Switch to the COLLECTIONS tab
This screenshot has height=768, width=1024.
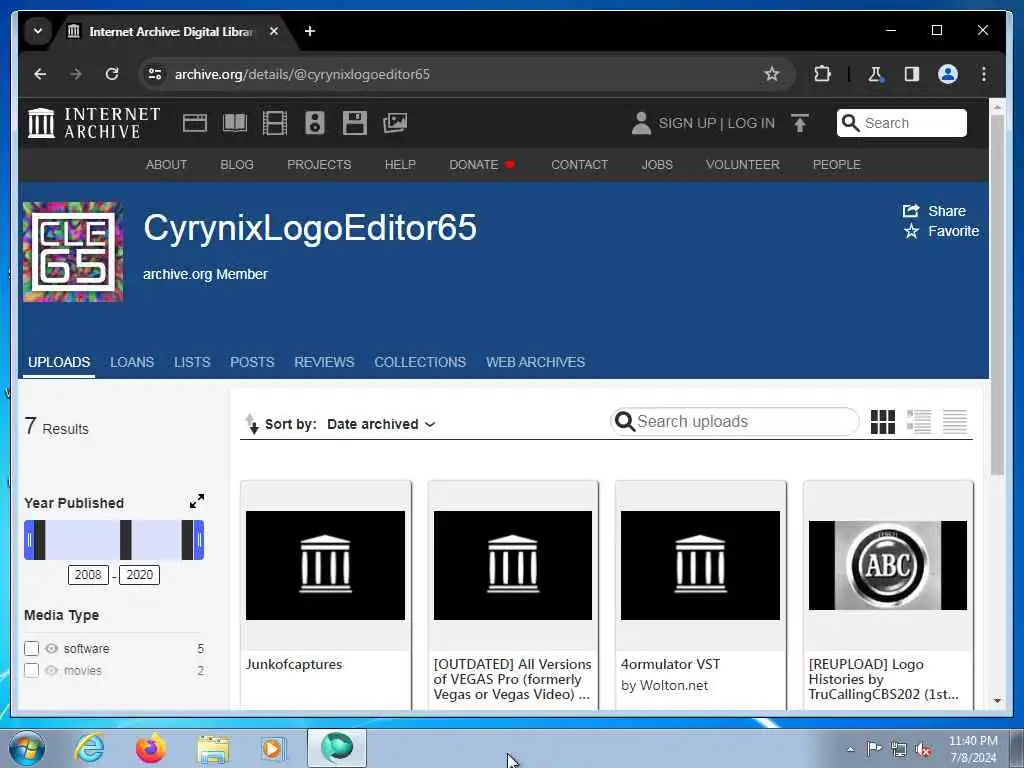point(420,362)
